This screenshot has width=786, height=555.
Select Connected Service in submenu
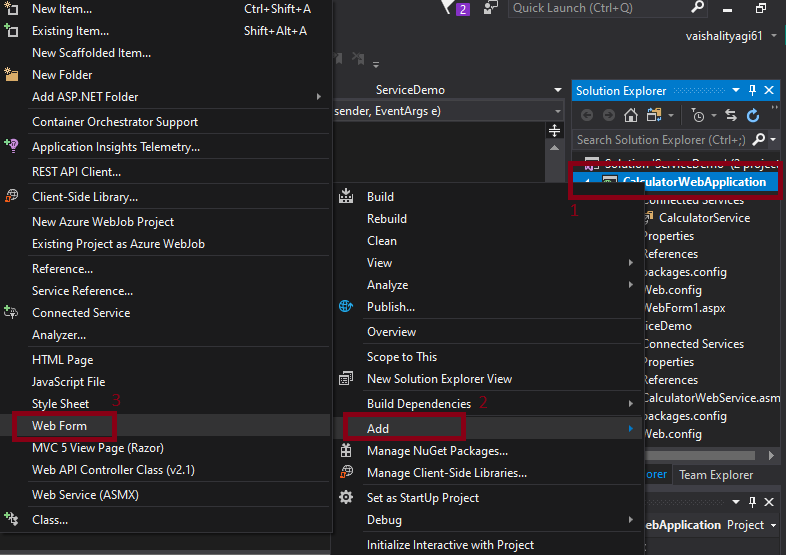(165, 313)
